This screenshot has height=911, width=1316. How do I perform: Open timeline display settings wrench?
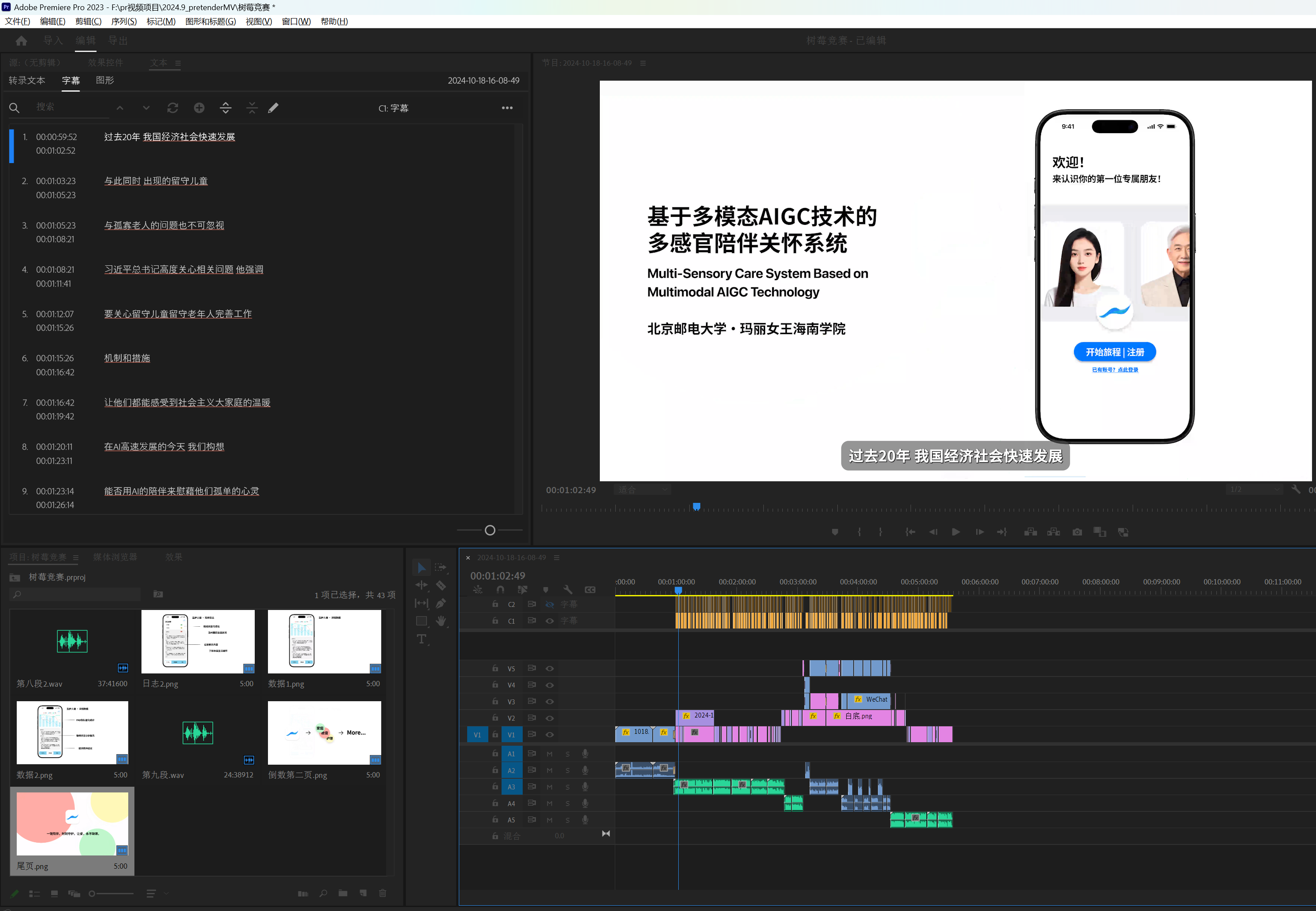click(568, 590)
